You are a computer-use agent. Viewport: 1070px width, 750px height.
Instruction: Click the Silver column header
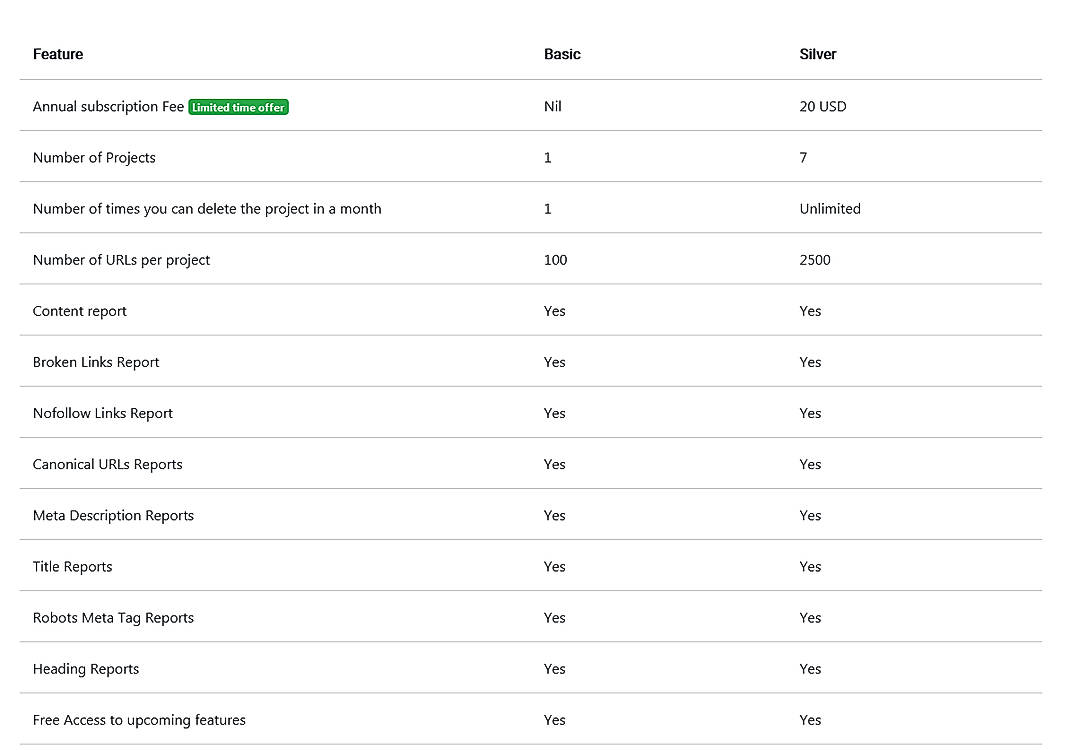pyautogui.click(x=818, y=54)
